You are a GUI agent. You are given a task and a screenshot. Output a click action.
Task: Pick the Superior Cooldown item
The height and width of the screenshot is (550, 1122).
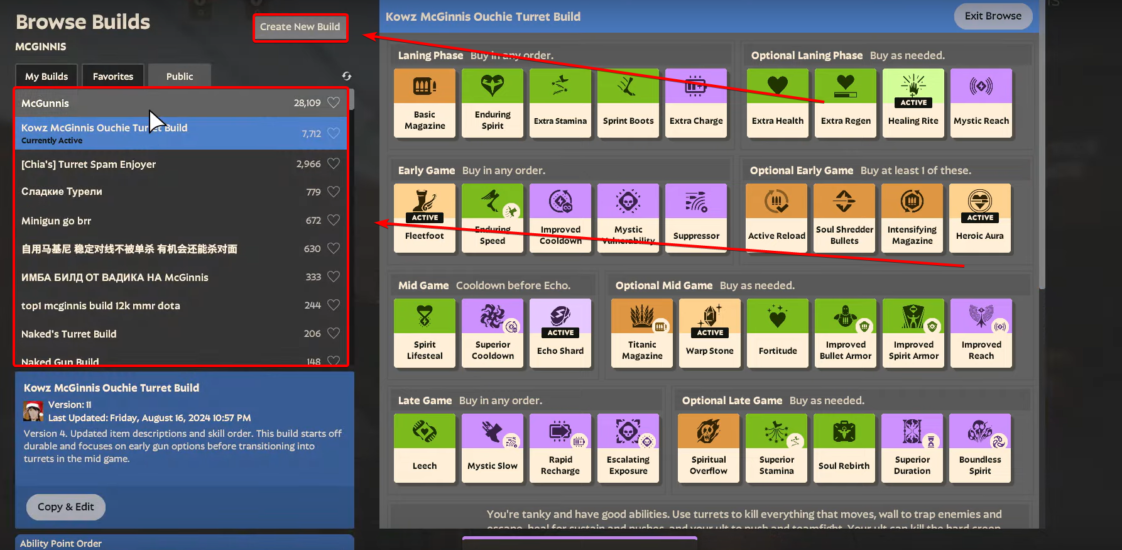point(492,333)
